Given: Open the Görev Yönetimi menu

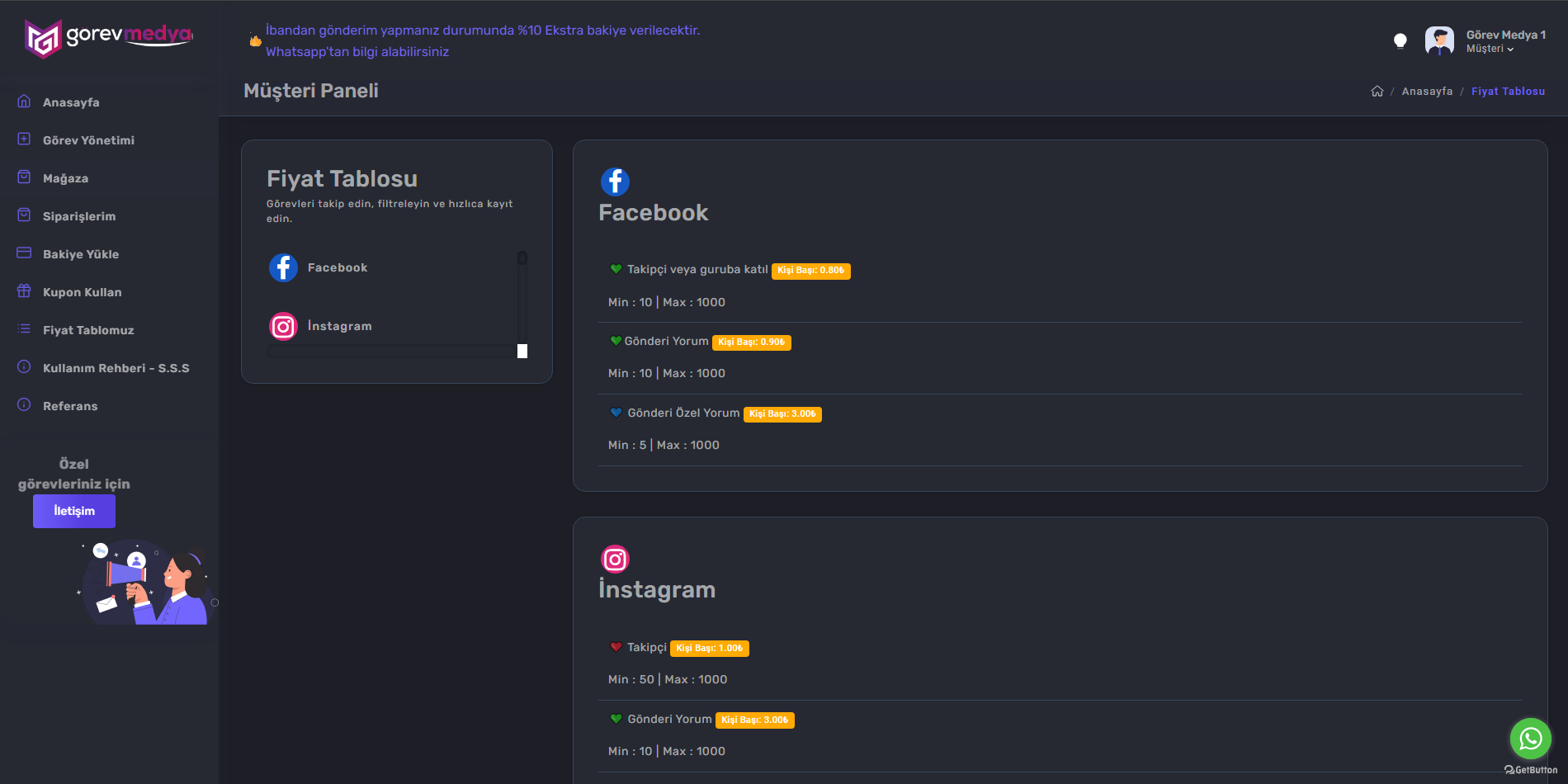Looking at the screenshot, I should click(88, 140).
